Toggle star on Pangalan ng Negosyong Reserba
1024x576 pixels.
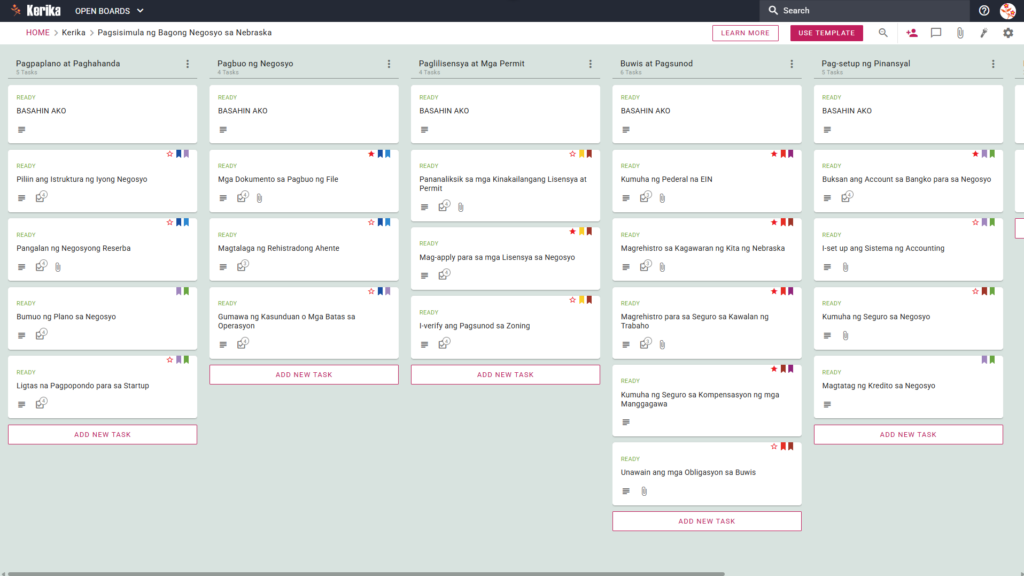pyautogui.click(x=170, y=223)
